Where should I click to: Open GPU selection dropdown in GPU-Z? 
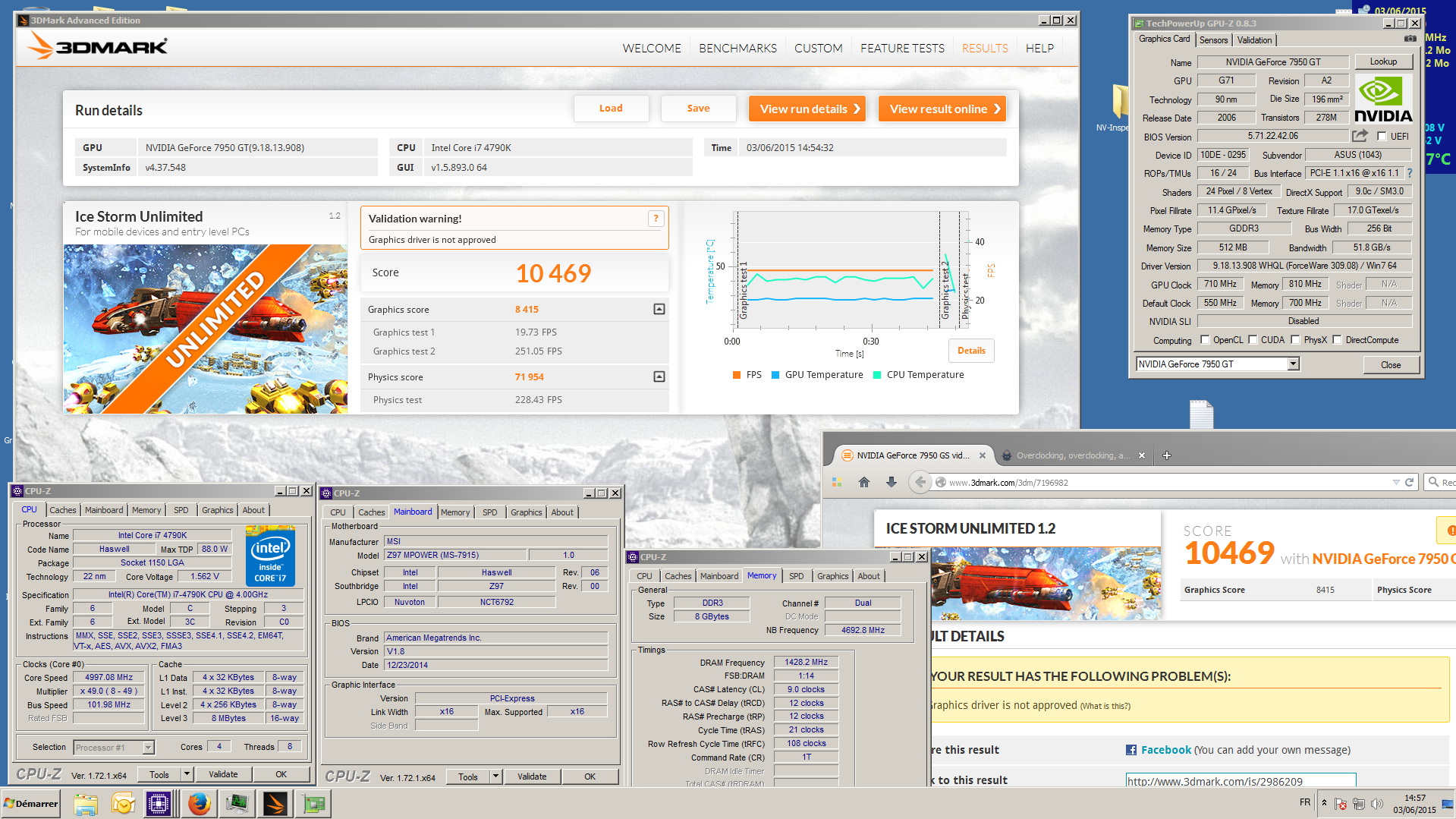tap(1293, 364)
